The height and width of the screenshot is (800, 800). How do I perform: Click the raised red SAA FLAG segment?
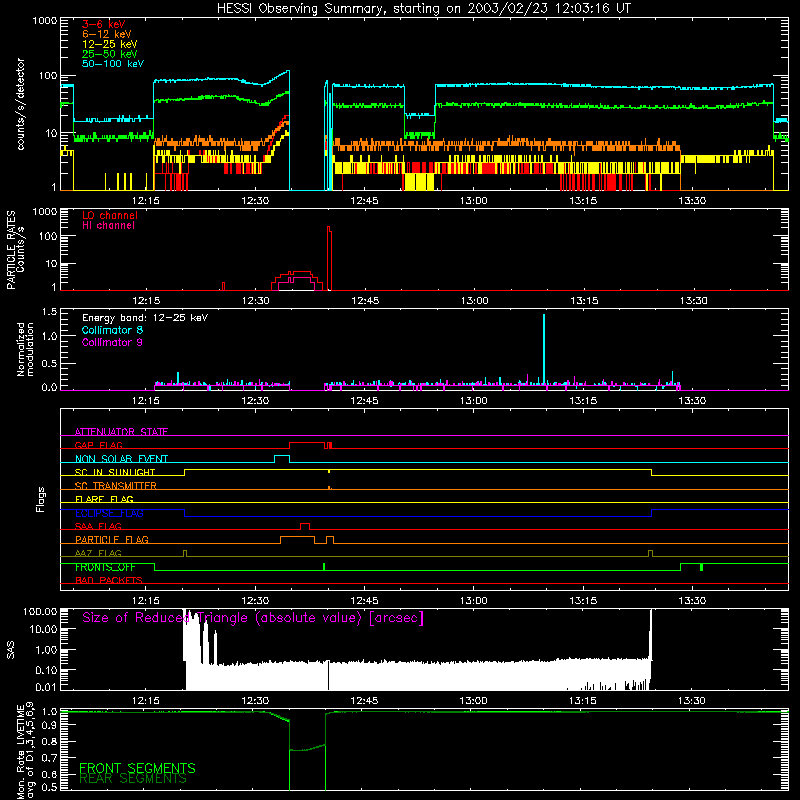tap(305, 524)
